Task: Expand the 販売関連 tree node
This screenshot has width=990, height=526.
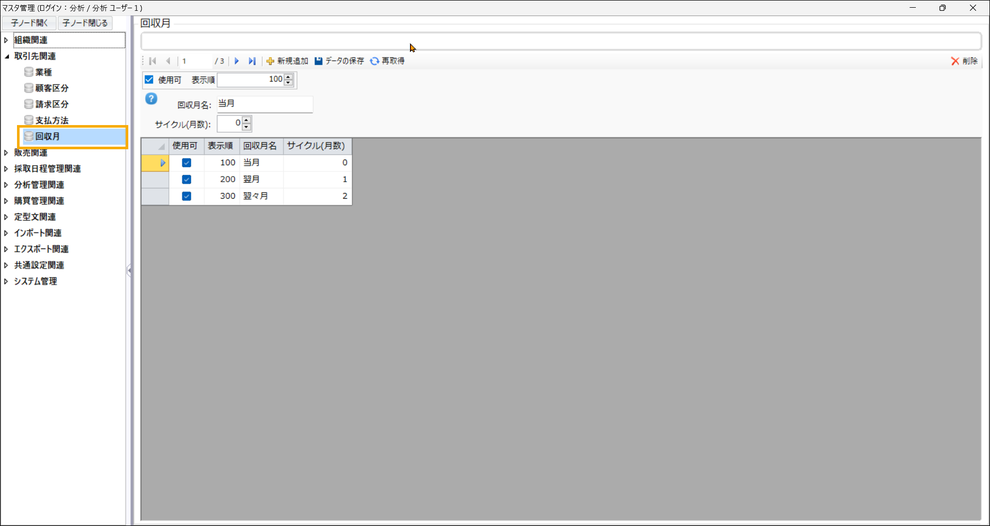Action: [6, 153]
